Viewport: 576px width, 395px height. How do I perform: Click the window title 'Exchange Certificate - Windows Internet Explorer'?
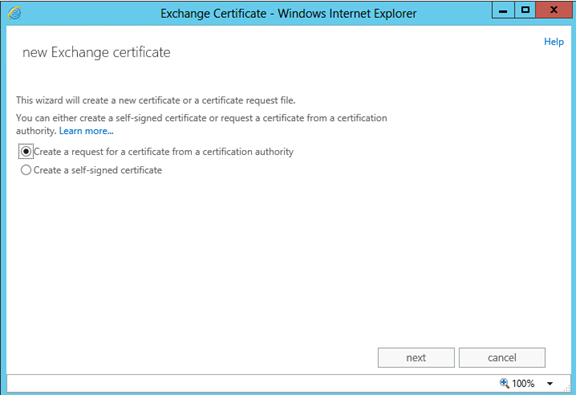(x=288, y=14)
